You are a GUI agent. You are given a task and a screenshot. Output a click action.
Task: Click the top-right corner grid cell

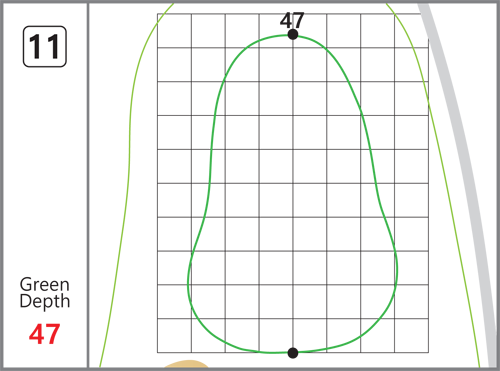coord(412,31)
